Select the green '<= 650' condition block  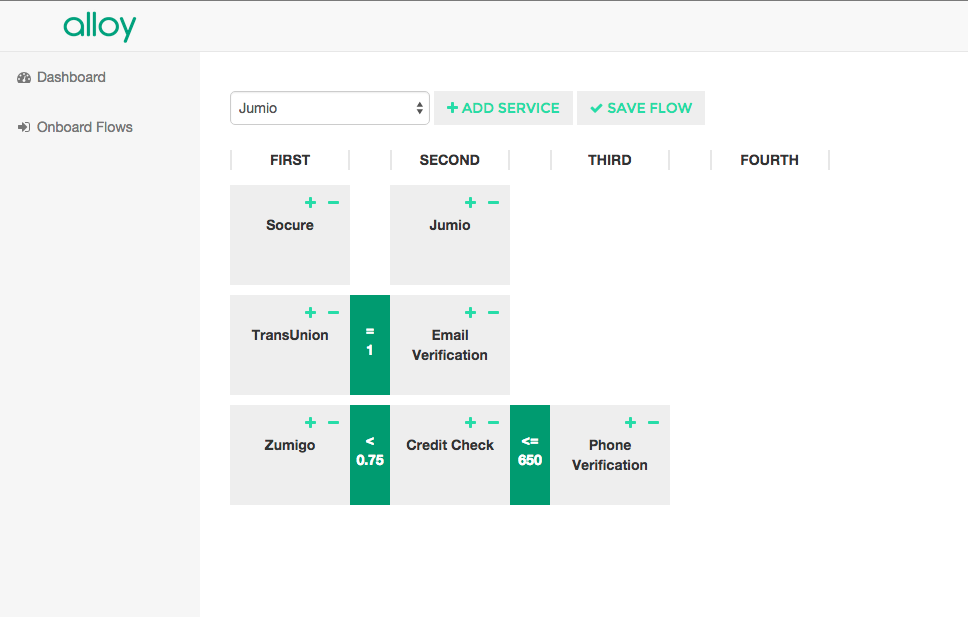[x=530, y=454]
